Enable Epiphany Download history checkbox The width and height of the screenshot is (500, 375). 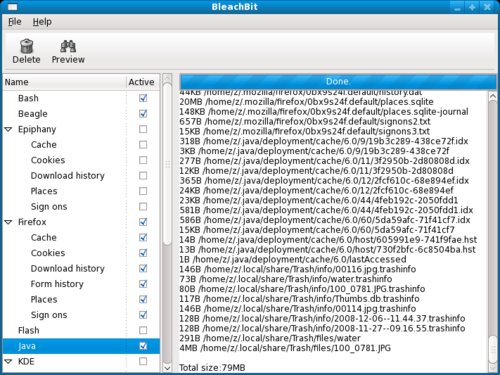[x=143, y=176]
